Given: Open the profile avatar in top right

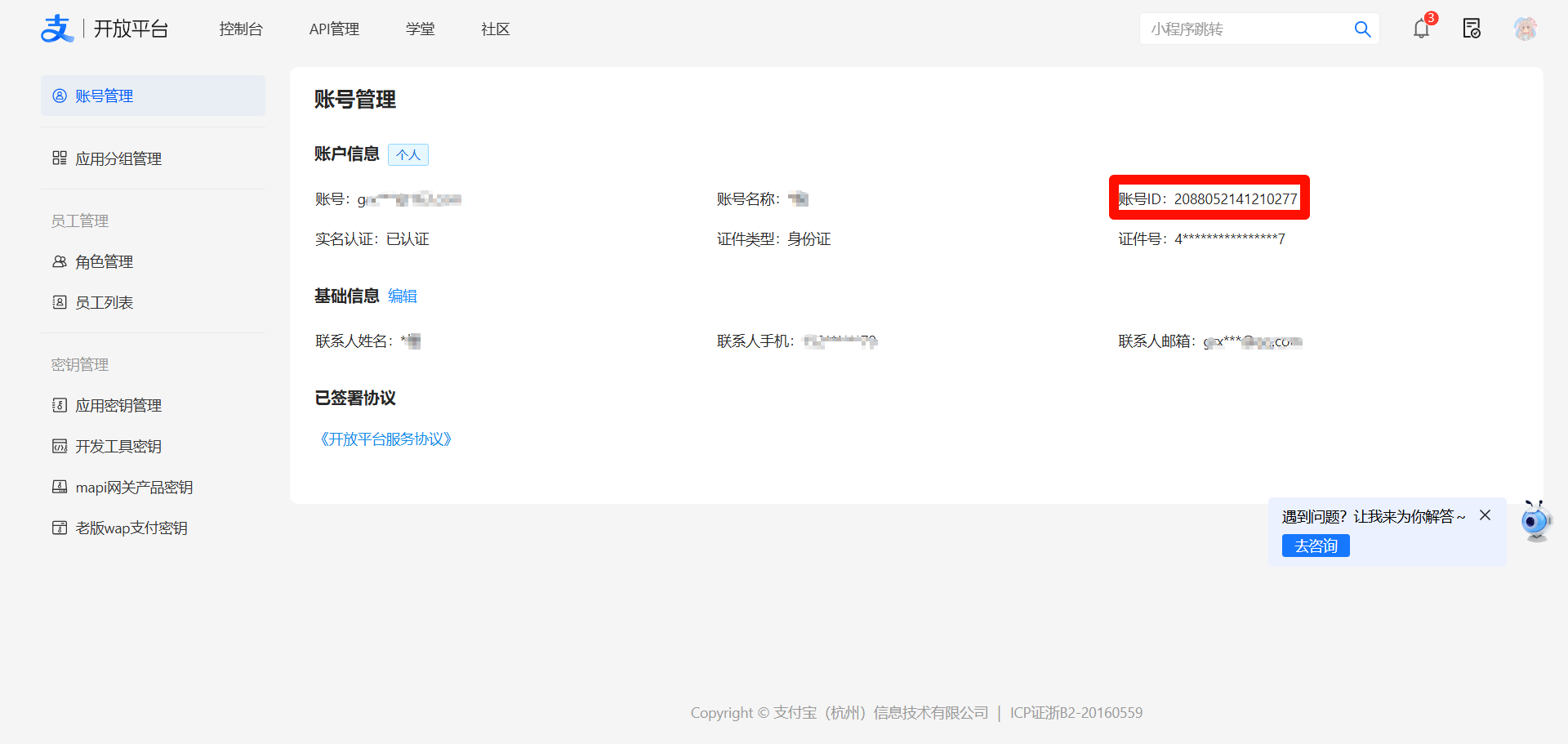Looking at the screenshot, I should point(1526,29).
